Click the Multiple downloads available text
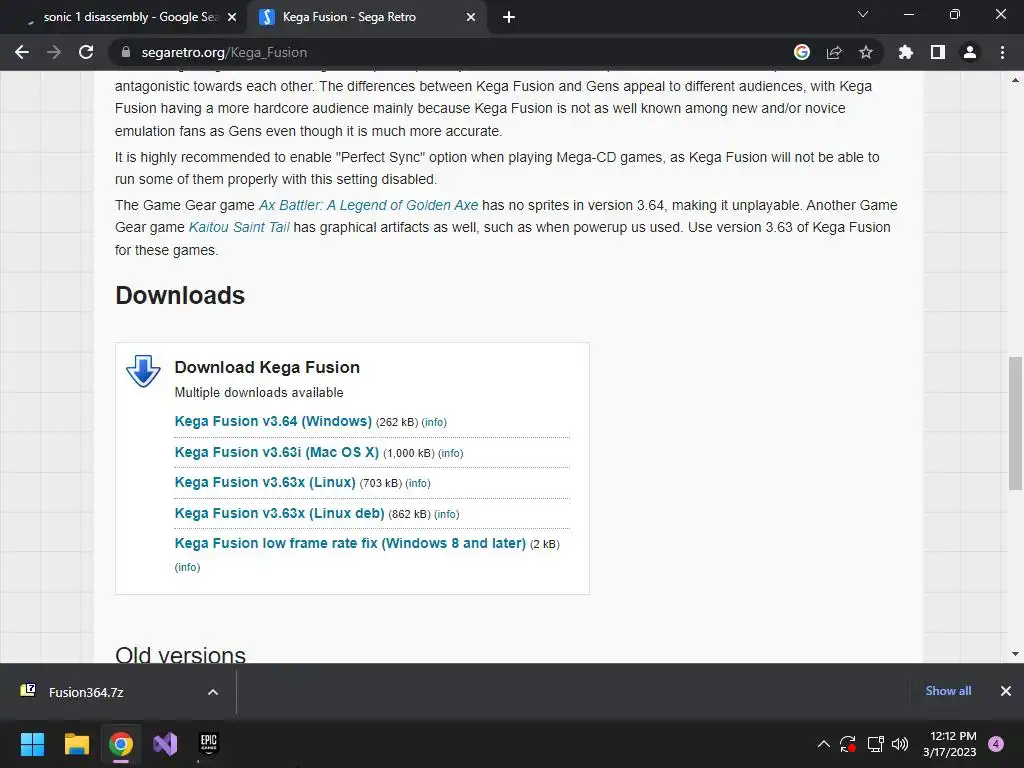Image resolution: width=1024 pixels, height=768 pixels. pos(259,392)
